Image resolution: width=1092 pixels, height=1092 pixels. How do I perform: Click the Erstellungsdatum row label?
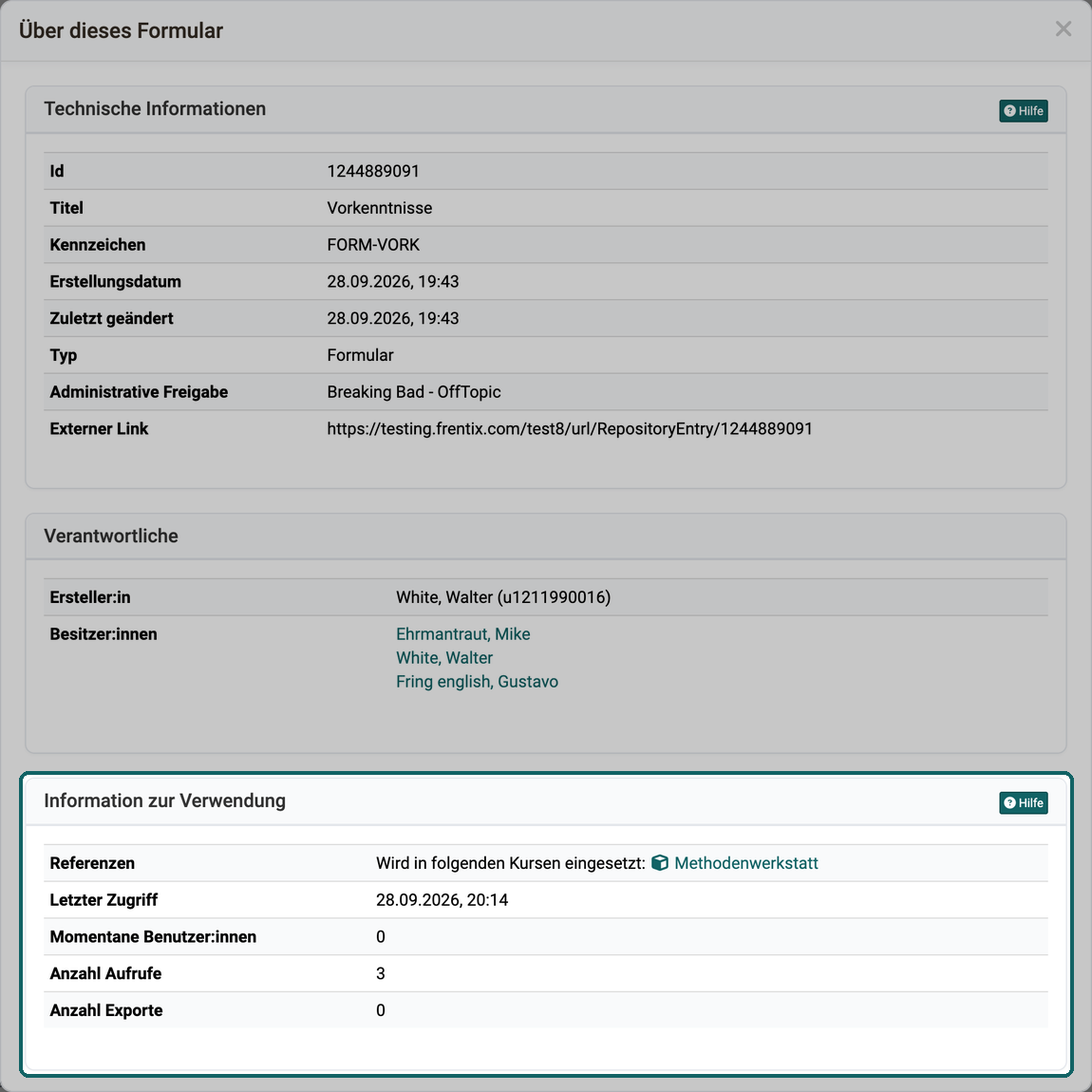116,281
